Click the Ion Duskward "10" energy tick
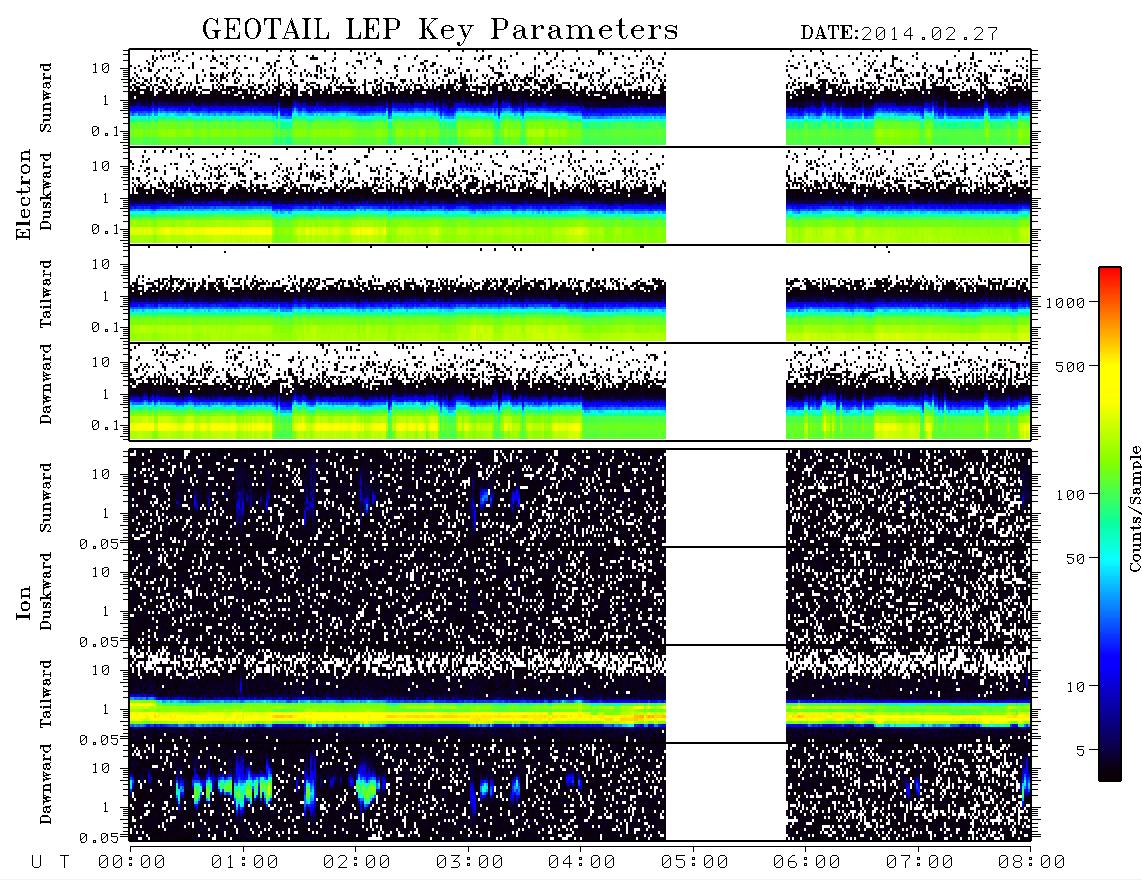This screenshot has width=1142, height=880. click(x=101, y=573)
